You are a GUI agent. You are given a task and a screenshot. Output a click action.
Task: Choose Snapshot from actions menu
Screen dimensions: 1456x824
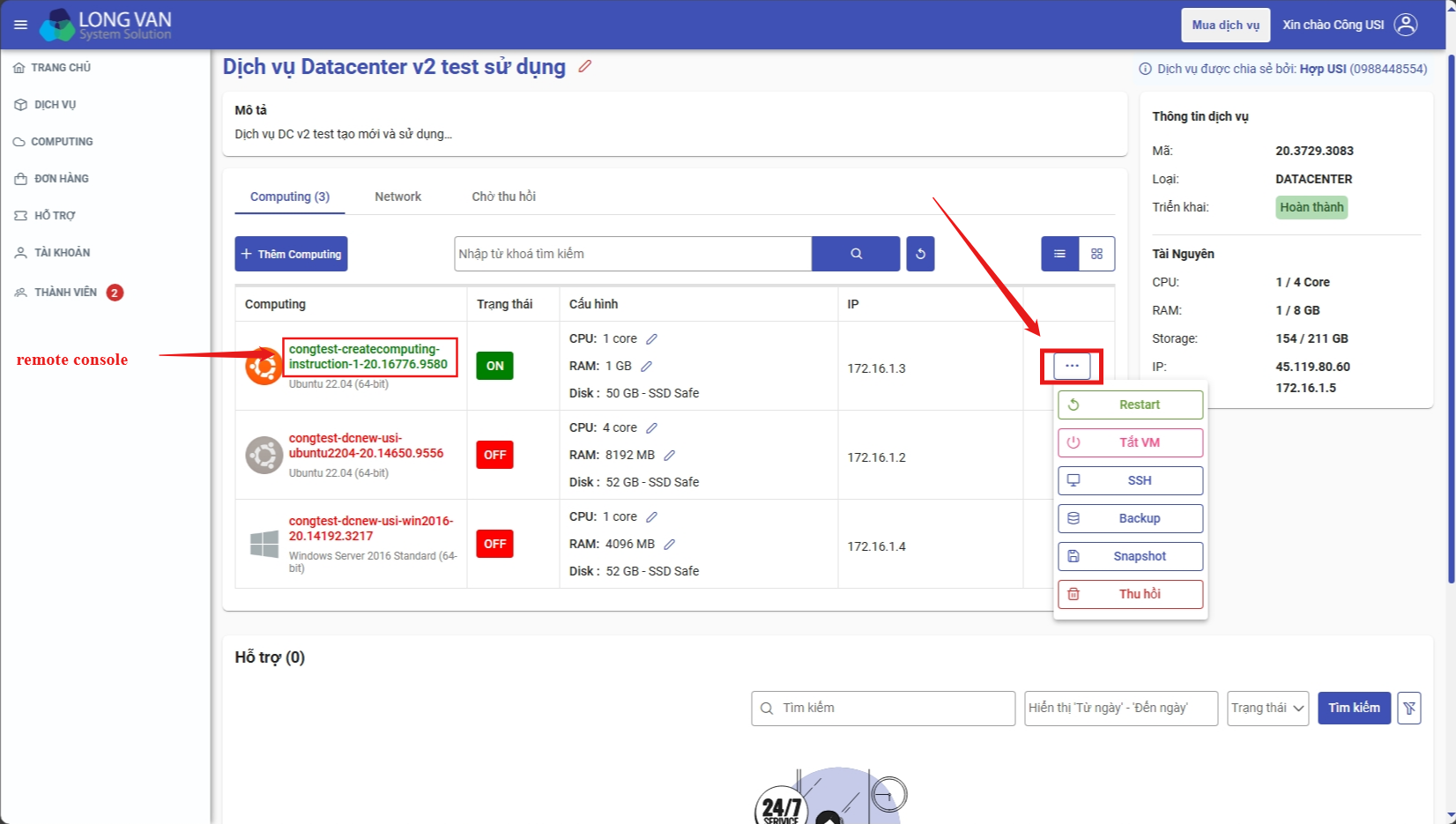[x=1130, y=556]
